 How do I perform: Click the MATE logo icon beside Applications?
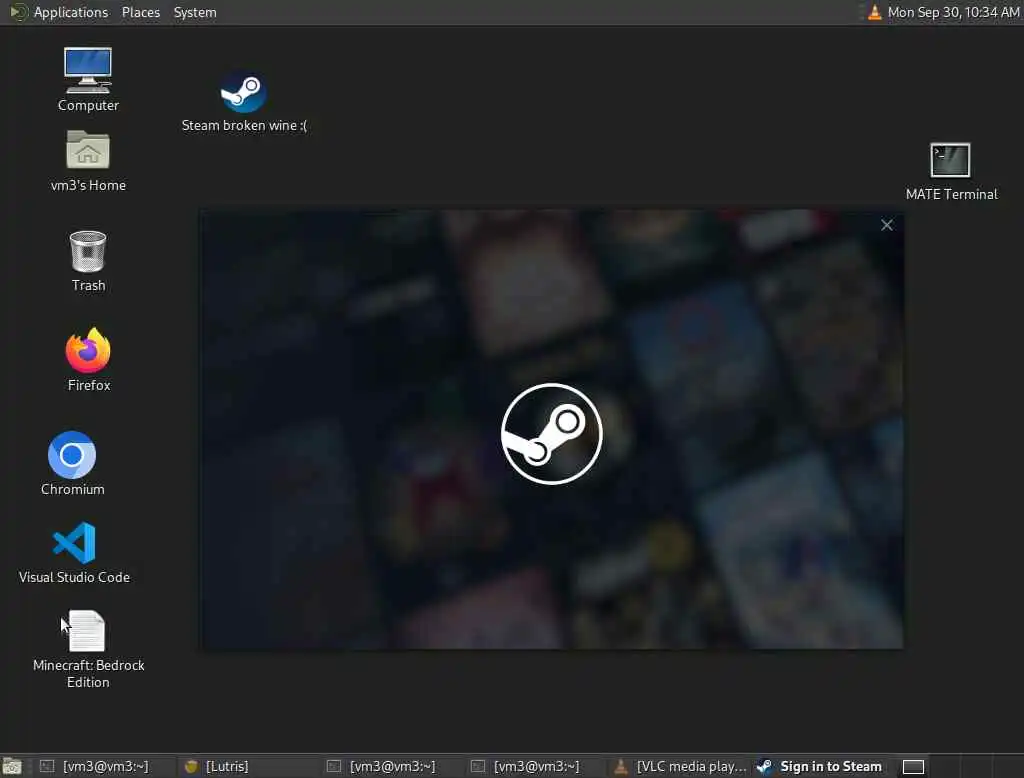pos(19,12)
